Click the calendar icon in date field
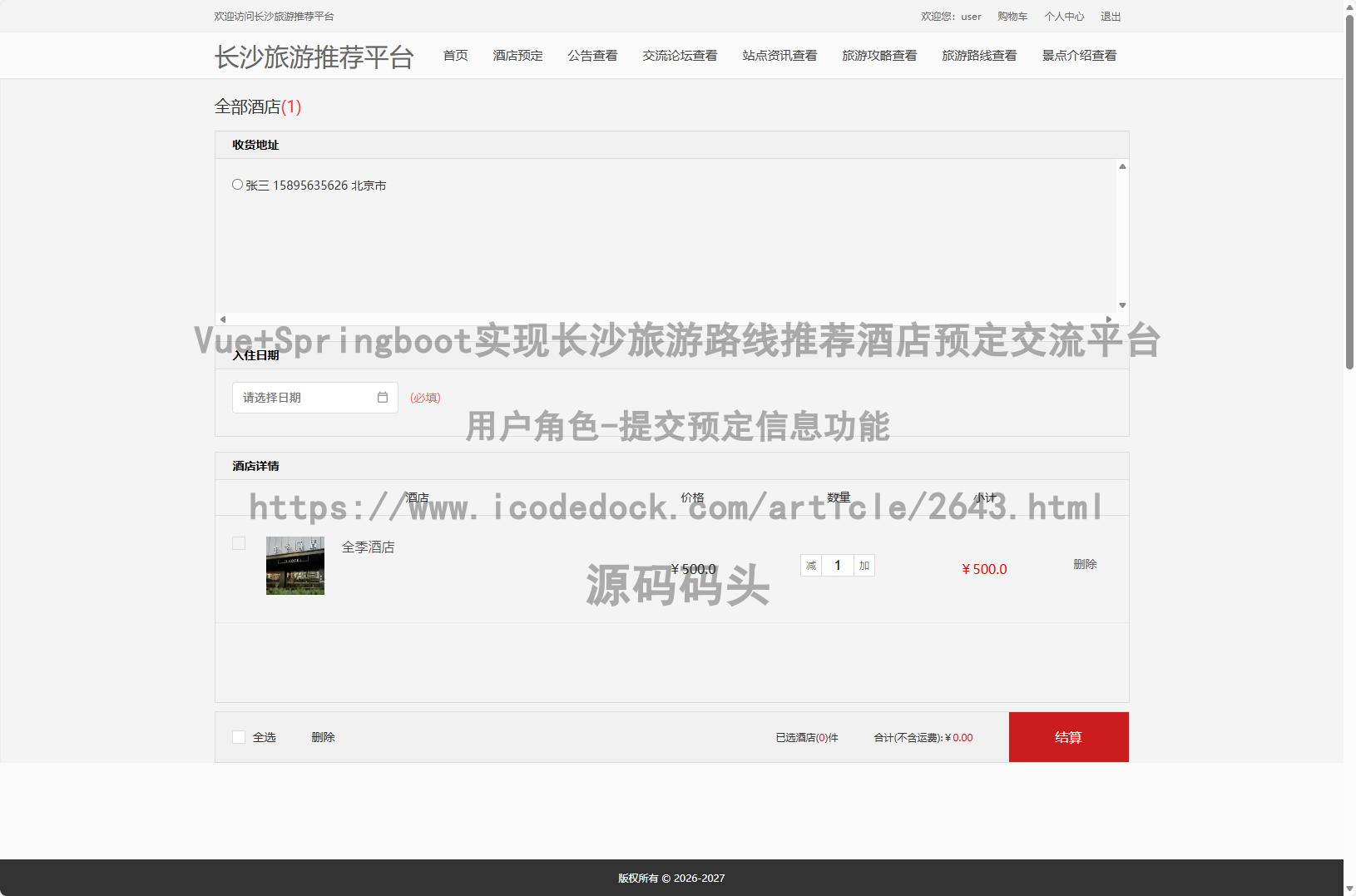Screen dimensions: 1356x896 382,398
